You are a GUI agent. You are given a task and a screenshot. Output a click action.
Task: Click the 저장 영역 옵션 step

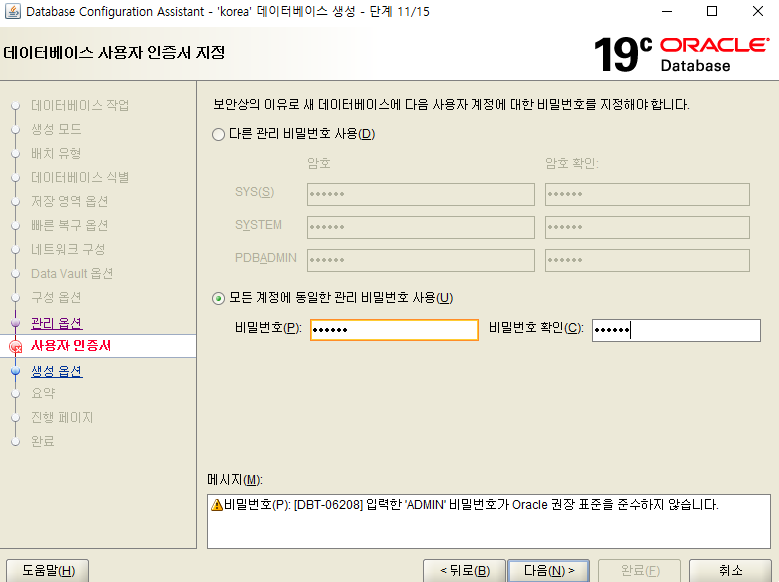pyautogui.click(x=70, y=201)
